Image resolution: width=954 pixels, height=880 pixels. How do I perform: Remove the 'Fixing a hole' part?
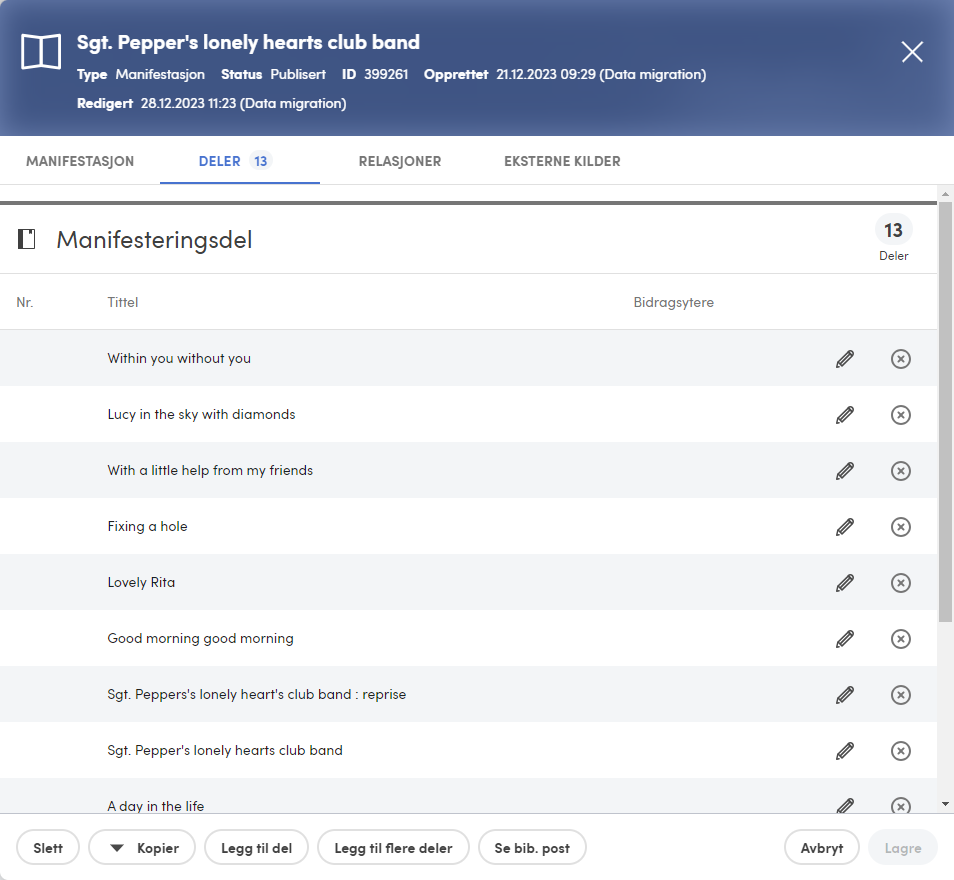point(900,527)
